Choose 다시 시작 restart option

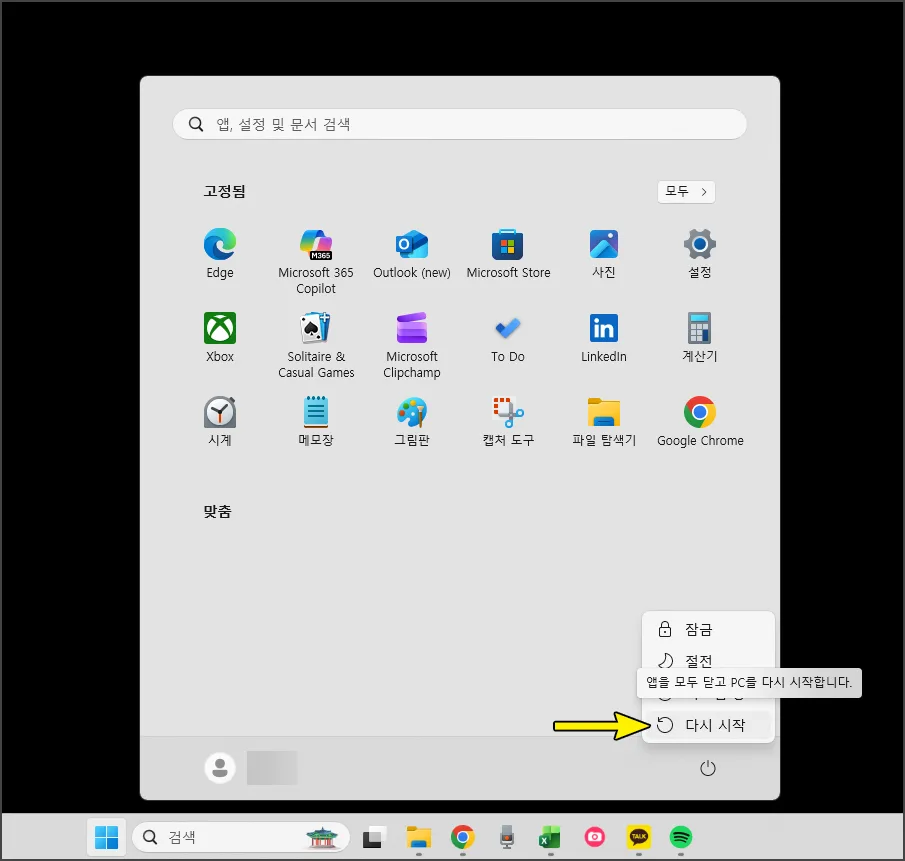click(x=708, y=725)
